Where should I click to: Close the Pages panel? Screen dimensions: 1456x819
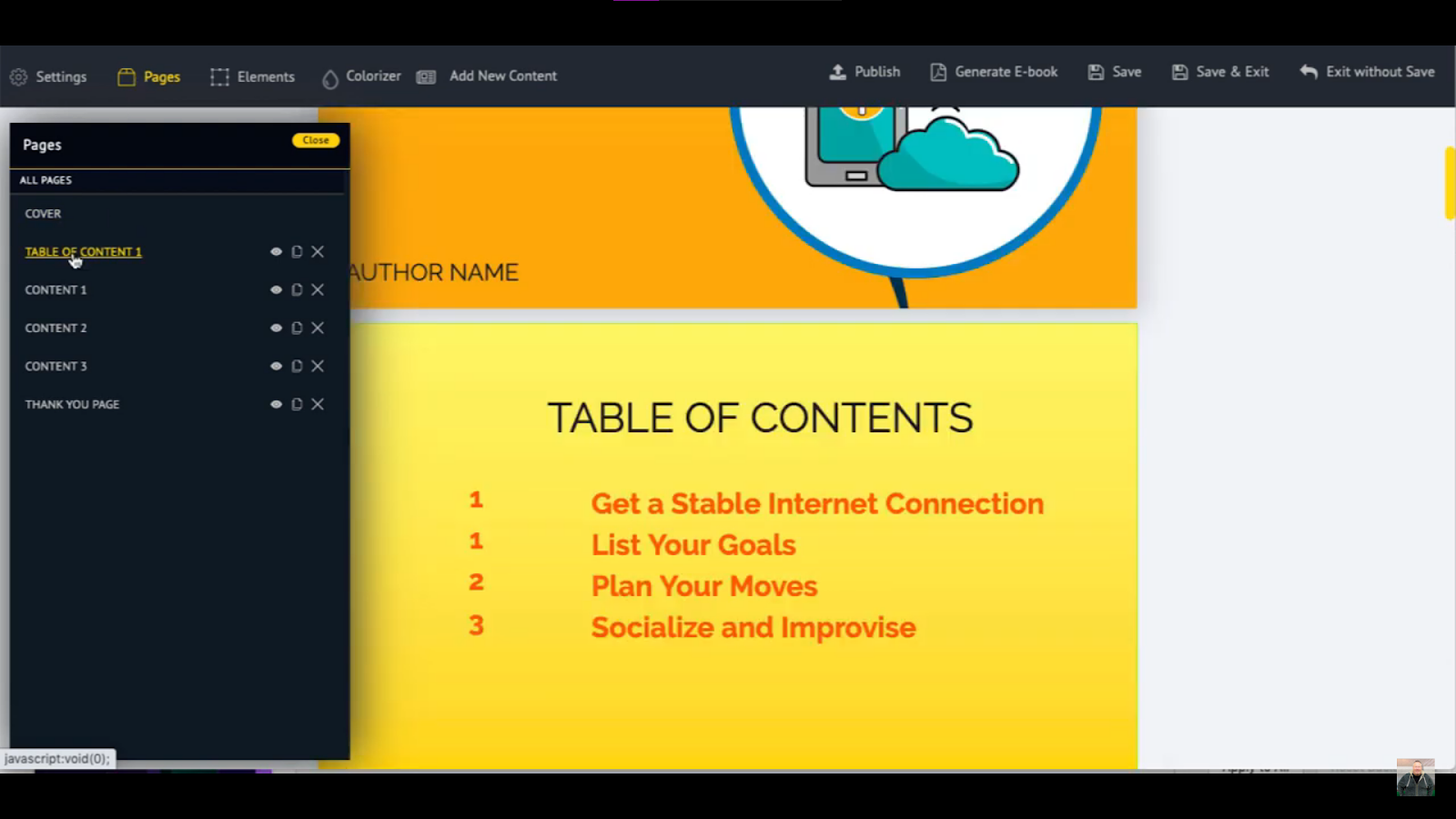point(316,140)
